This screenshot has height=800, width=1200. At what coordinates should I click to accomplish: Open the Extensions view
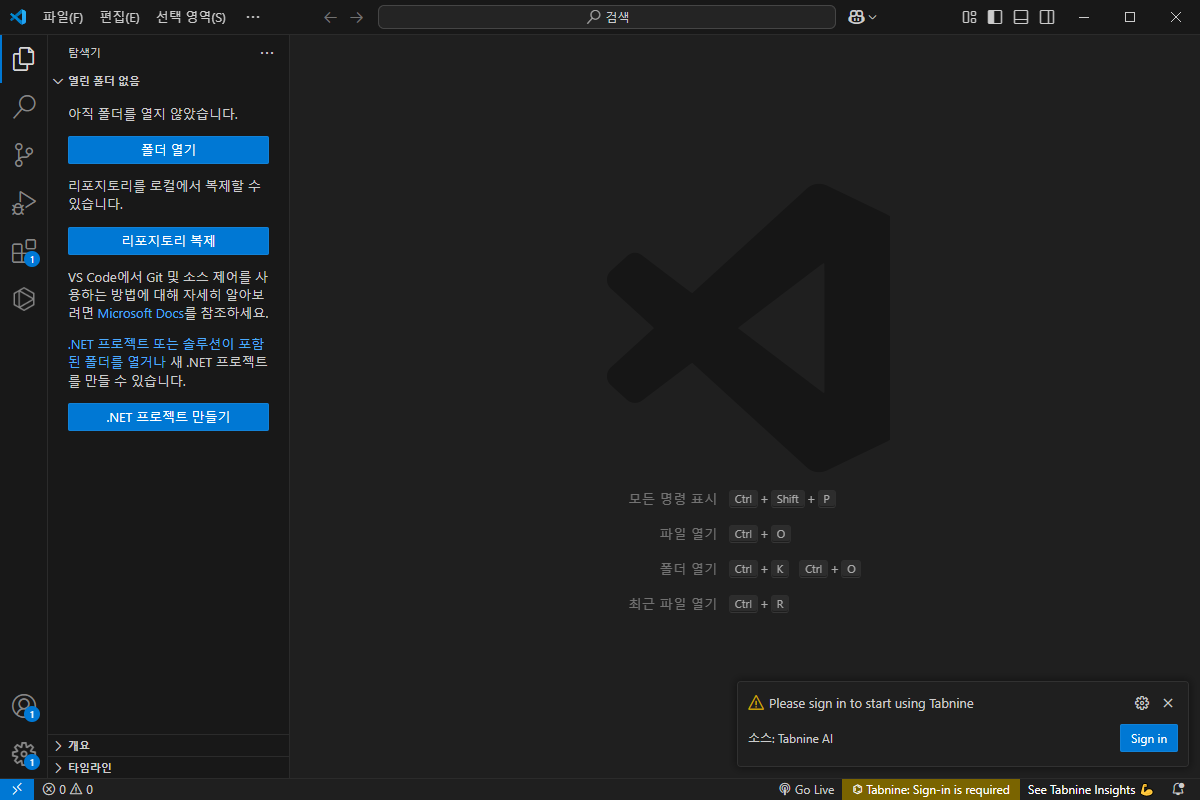(23, 251)
